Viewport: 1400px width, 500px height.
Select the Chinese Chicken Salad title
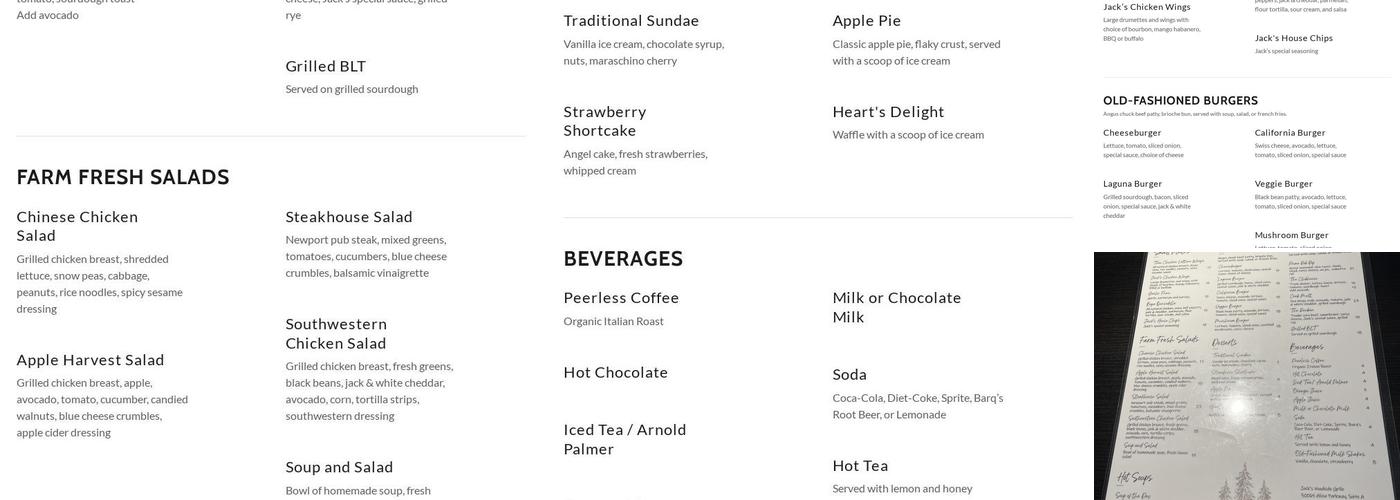(x=77, y=226)
